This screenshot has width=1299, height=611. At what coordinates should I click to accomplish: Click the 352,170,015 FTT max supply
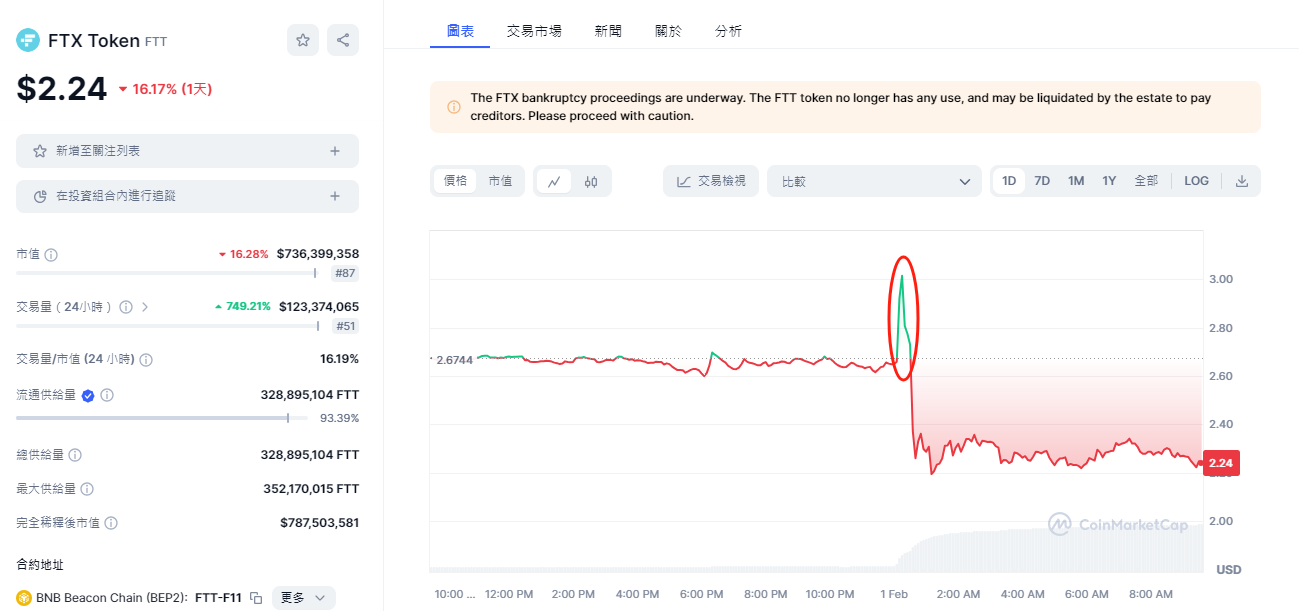click(310, 488)
